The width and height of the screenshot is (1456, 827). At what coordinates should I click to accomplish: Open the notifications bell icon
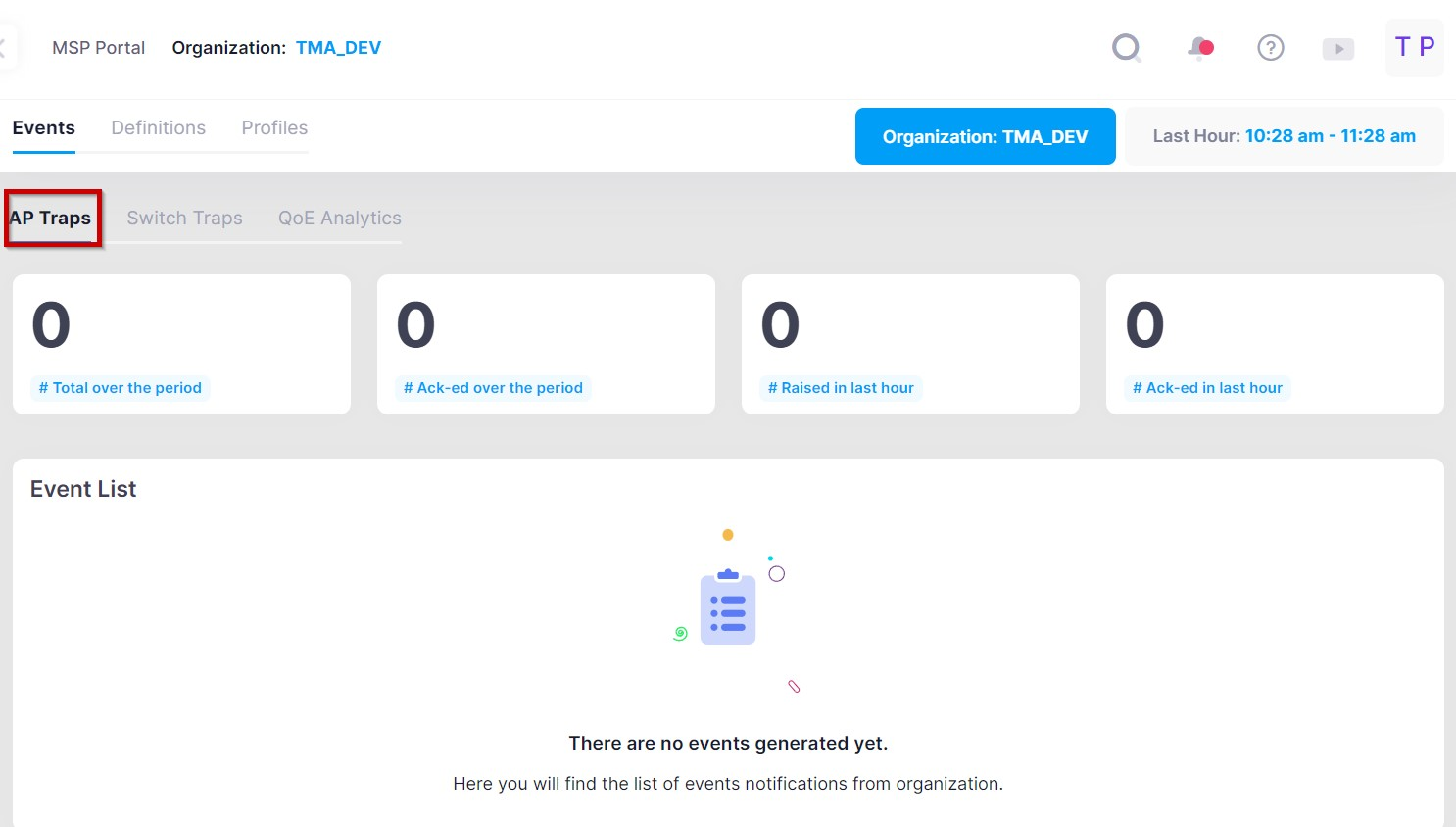click(1200, 48)
